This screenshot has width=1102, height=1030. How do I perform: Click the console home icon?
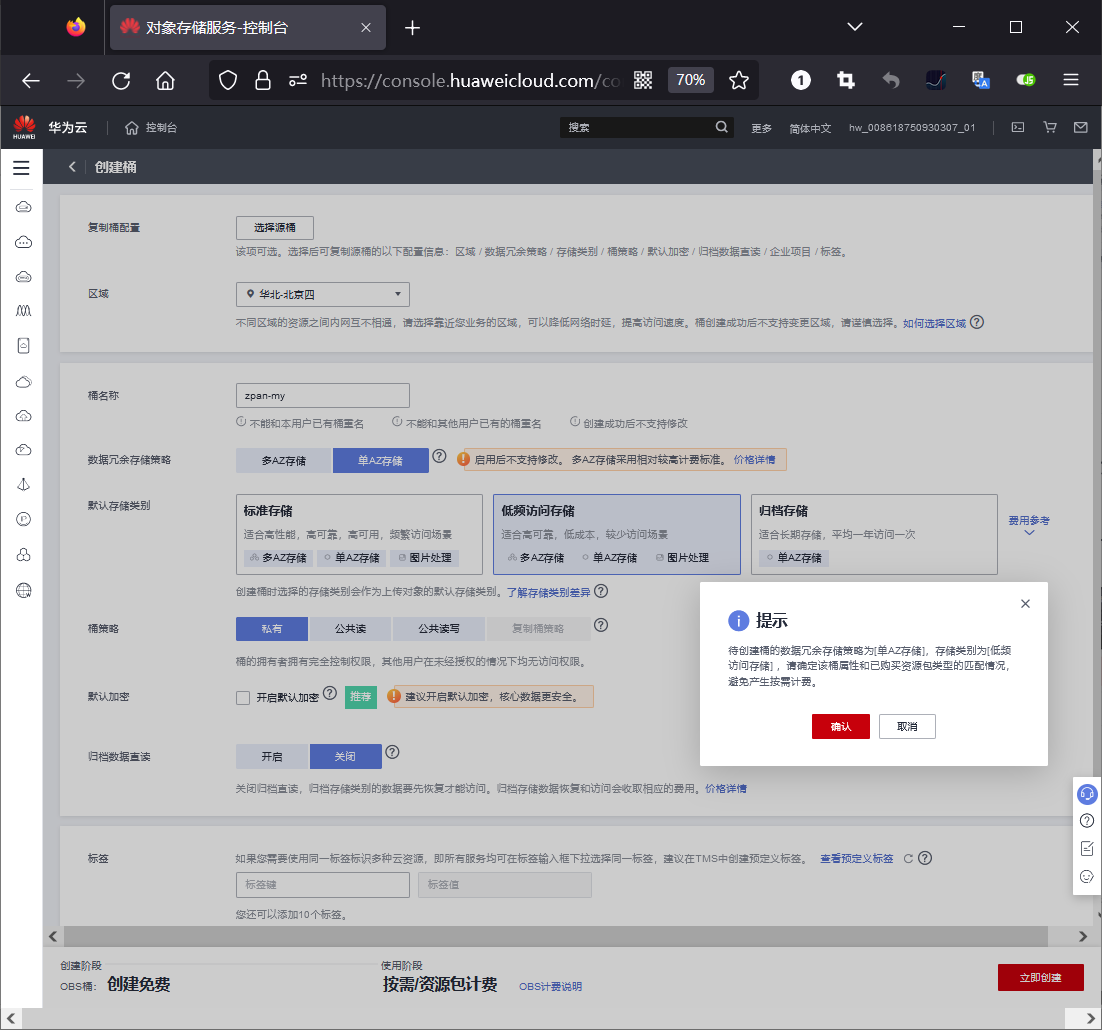pos(131,127)
